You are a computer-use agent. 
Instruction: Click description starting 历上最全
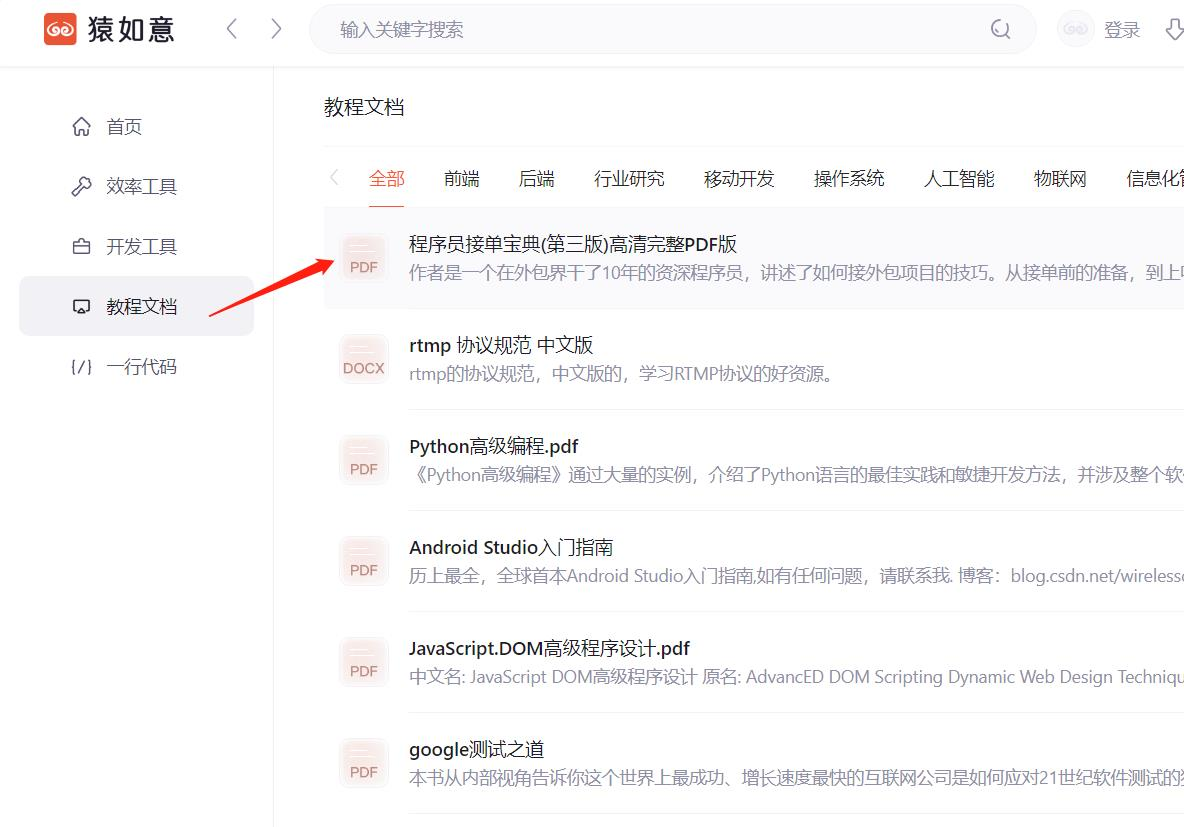pos(796,576)
